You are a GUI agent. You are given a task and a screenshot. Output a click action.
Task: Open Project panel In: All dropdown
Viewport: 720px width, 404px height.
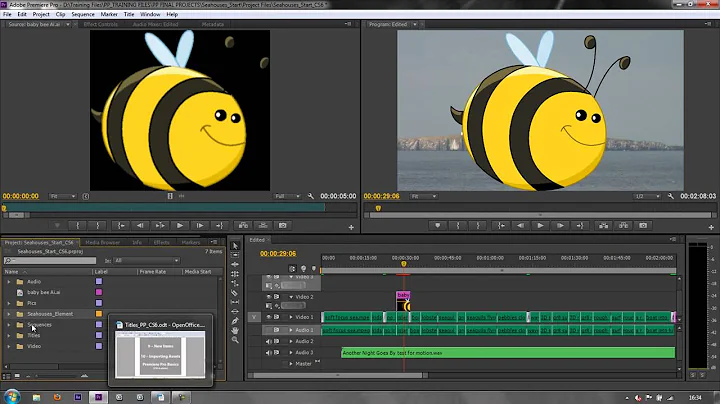[146, 260]
